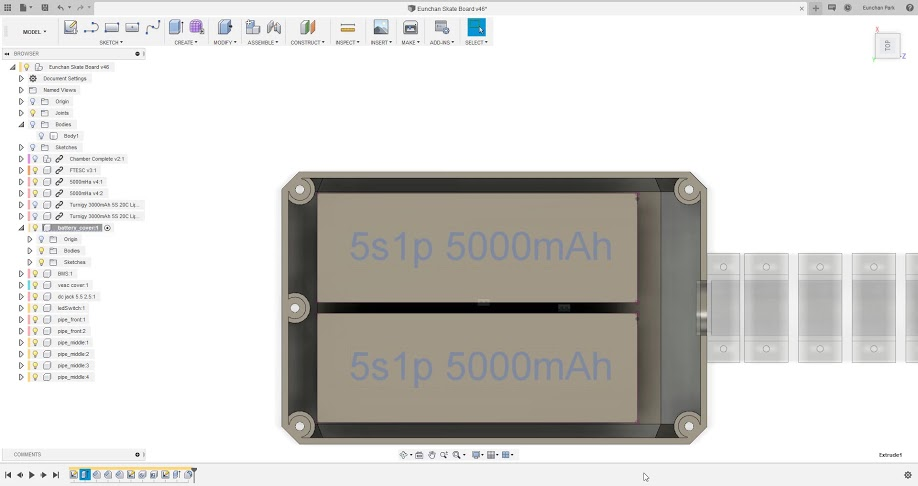Screen dimensions: 918x486
Task: Click the Undo arrow
Action: (x=61, y=8)
